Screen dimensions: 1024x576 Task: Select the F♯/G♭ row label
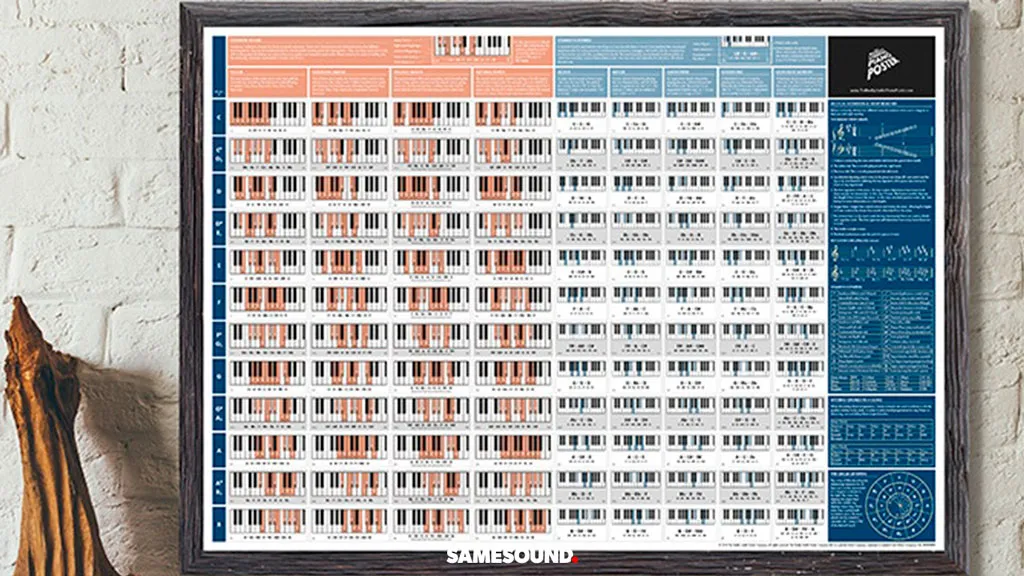[219, 339]
